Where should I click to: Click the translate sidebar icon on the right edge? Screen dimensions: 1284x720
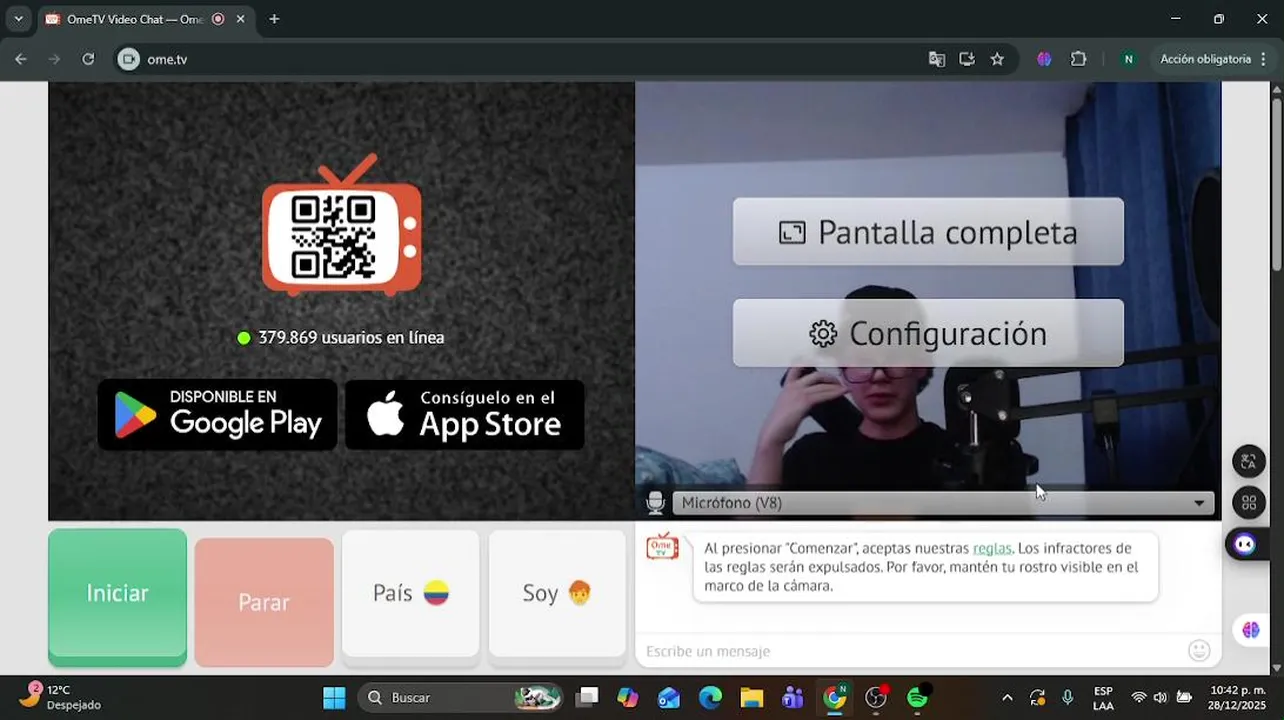(1248, 461)
